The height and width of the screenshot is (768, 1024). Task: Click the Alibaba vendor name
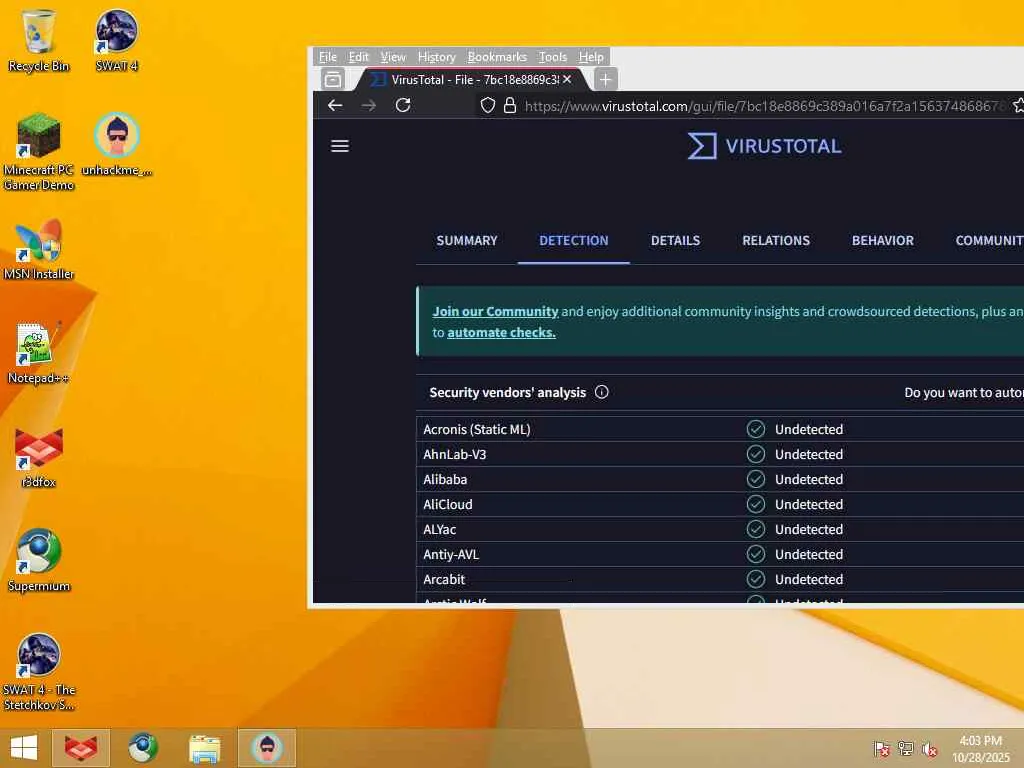445,479
